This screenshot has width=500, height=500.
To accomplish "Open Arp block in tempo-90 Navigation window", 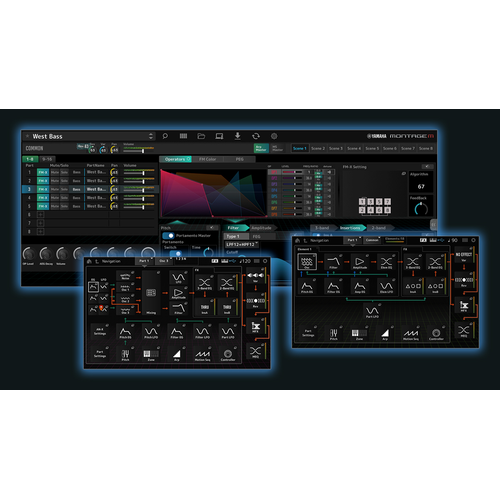I will 385,334.
